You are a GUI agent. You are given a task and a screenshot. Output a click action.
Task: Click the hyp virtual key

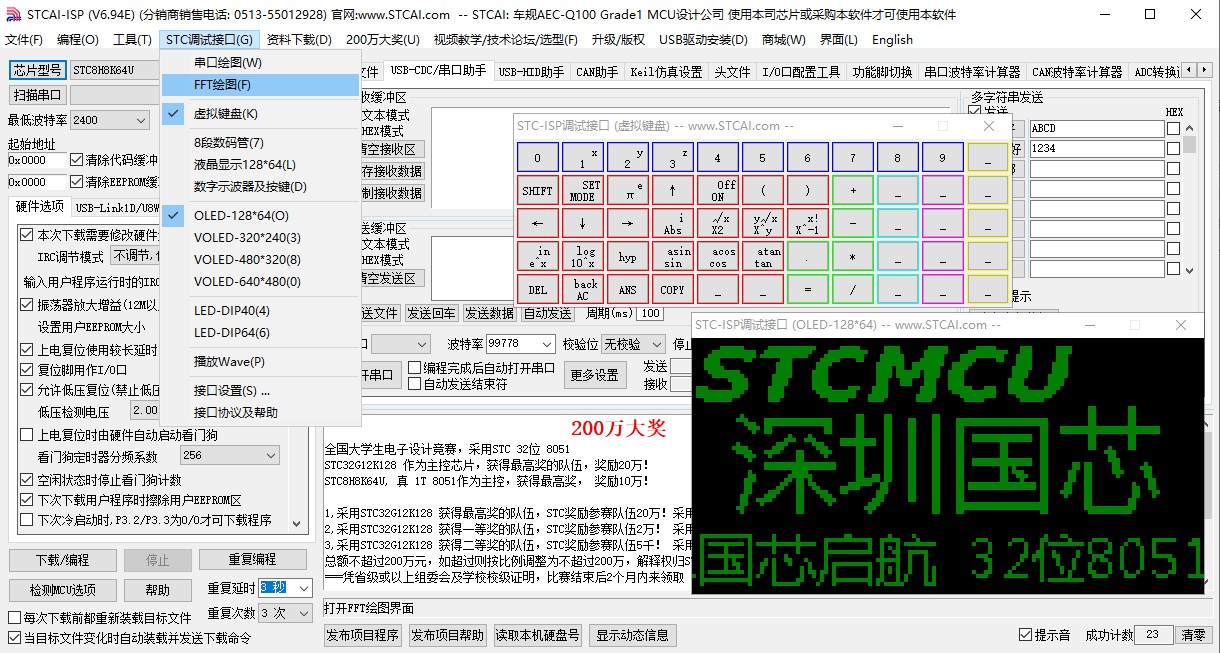(627, 256)
